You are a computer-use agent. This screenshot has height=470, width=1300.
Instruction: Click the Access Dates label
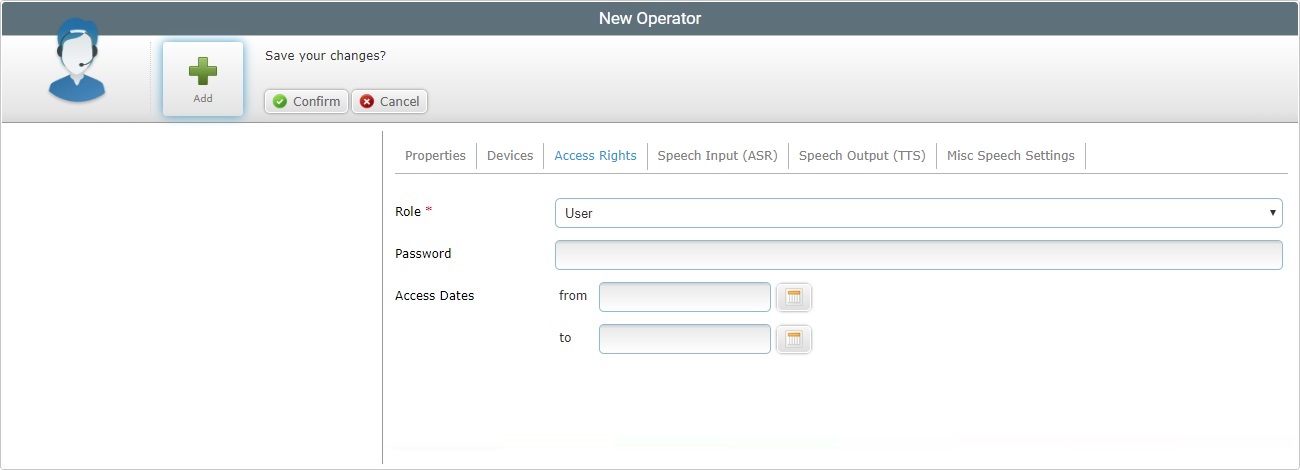tap(435, 296)
